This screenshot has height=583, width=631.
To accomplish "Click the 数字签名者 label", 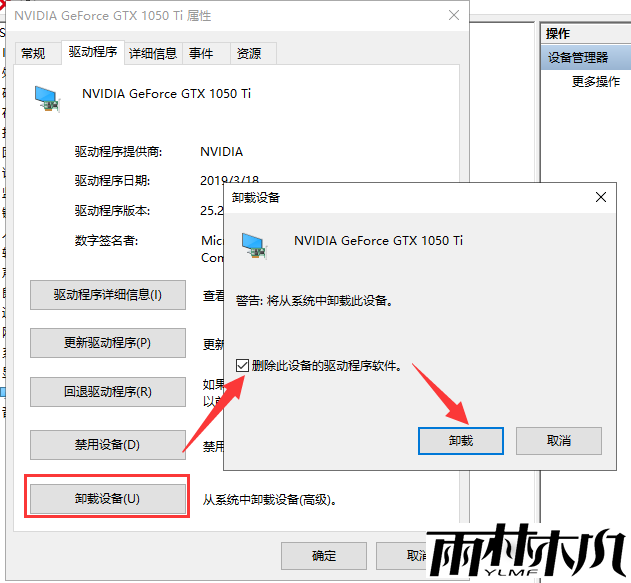I will [106, 241].
